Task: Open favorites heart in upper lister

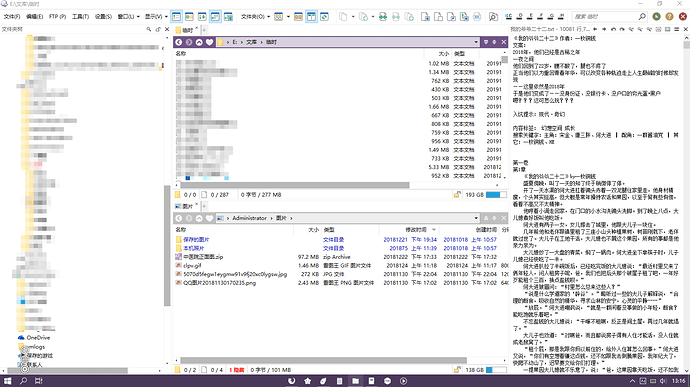Action: [x=209, y=42]
